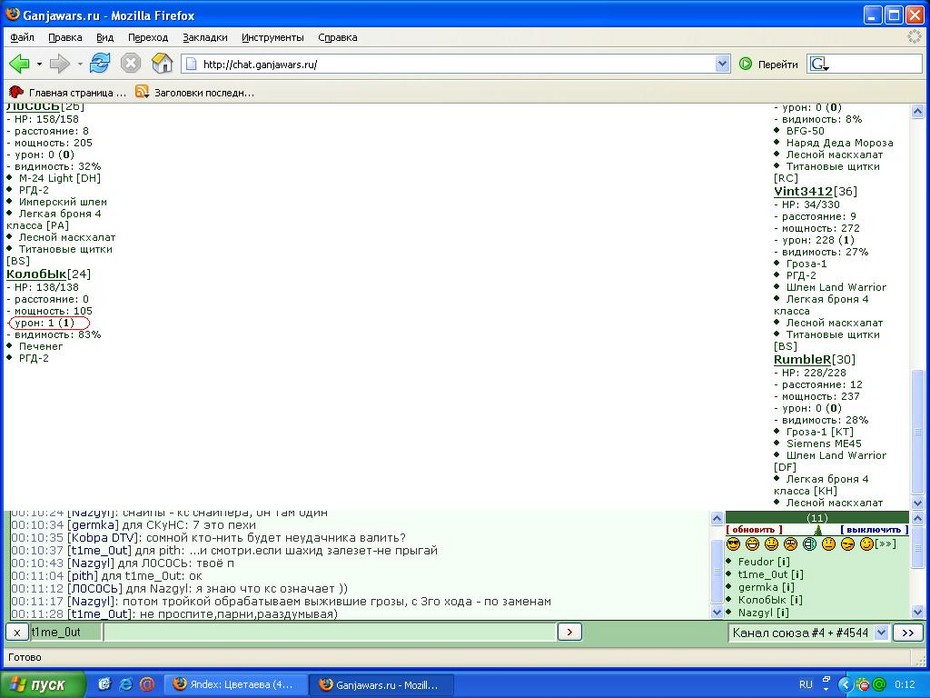
Task: Insert the third happy smiley
Action: pyautogui.click(x=771, y=544)
